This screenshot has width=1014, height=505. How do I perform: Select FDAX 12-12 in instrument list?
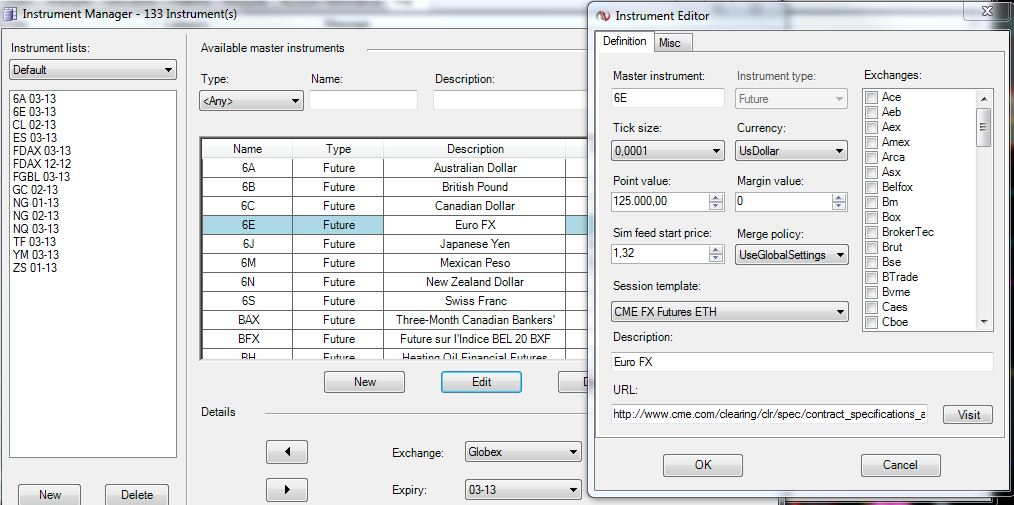(42, 164)
